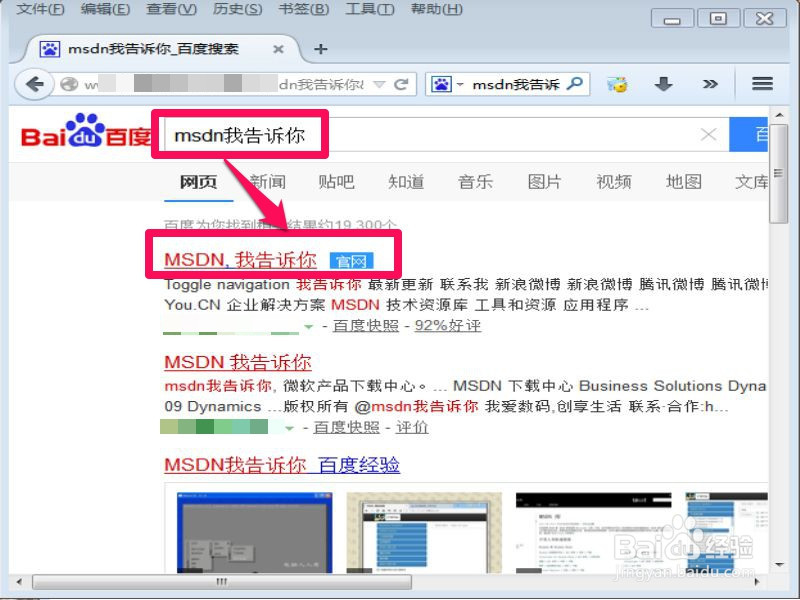Open the white webpage thumbnail with black header
This screenshot has width=800, height=600.
click(x=593, y=532)
